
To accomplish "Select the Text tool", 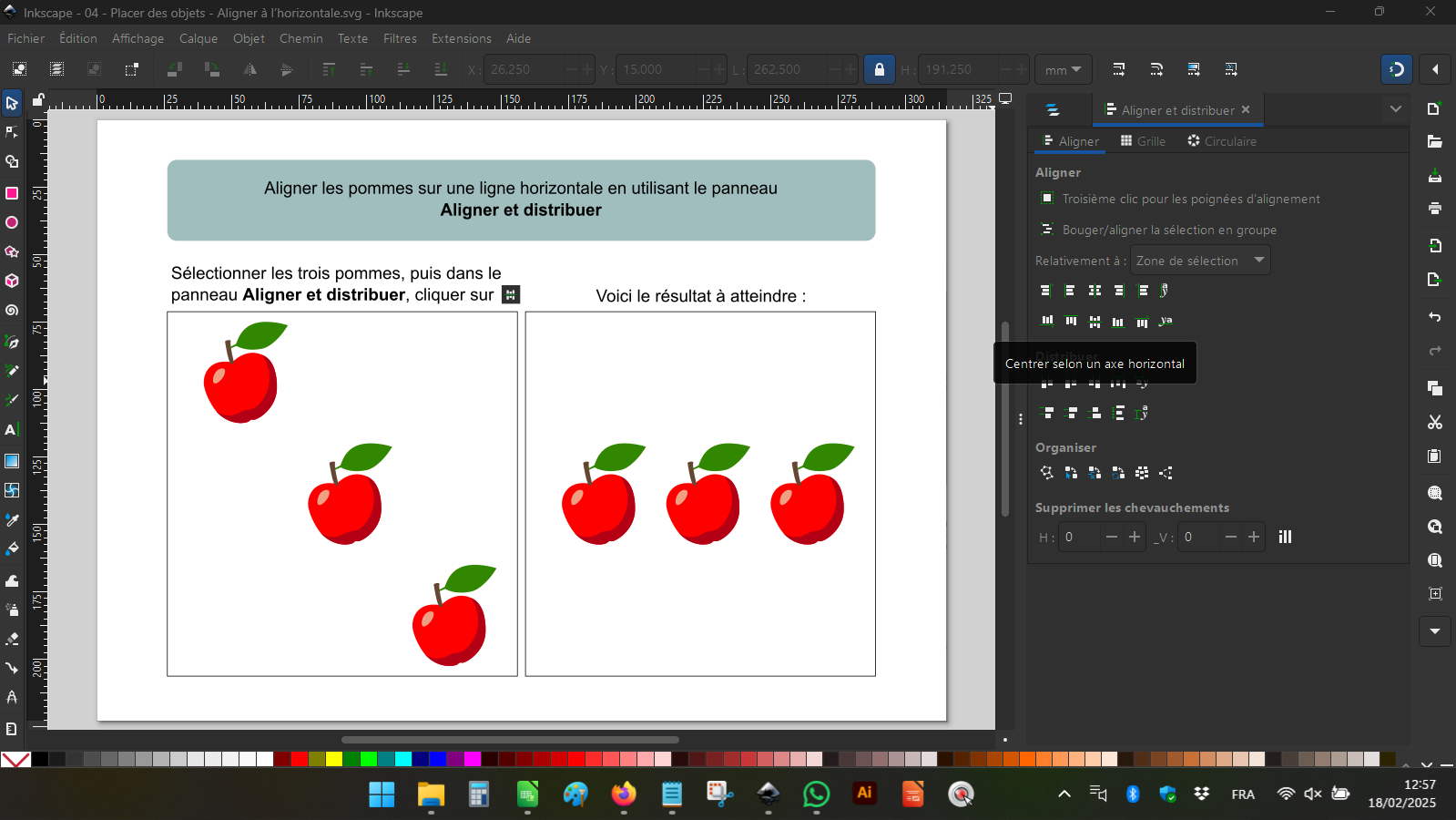I will click(12, 430).
